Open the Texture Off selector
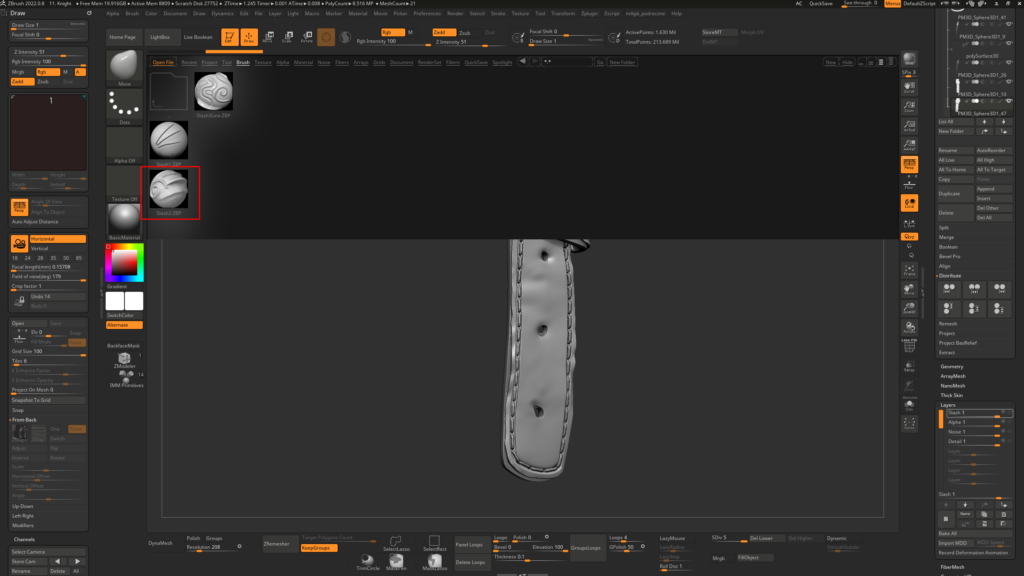 124,184
